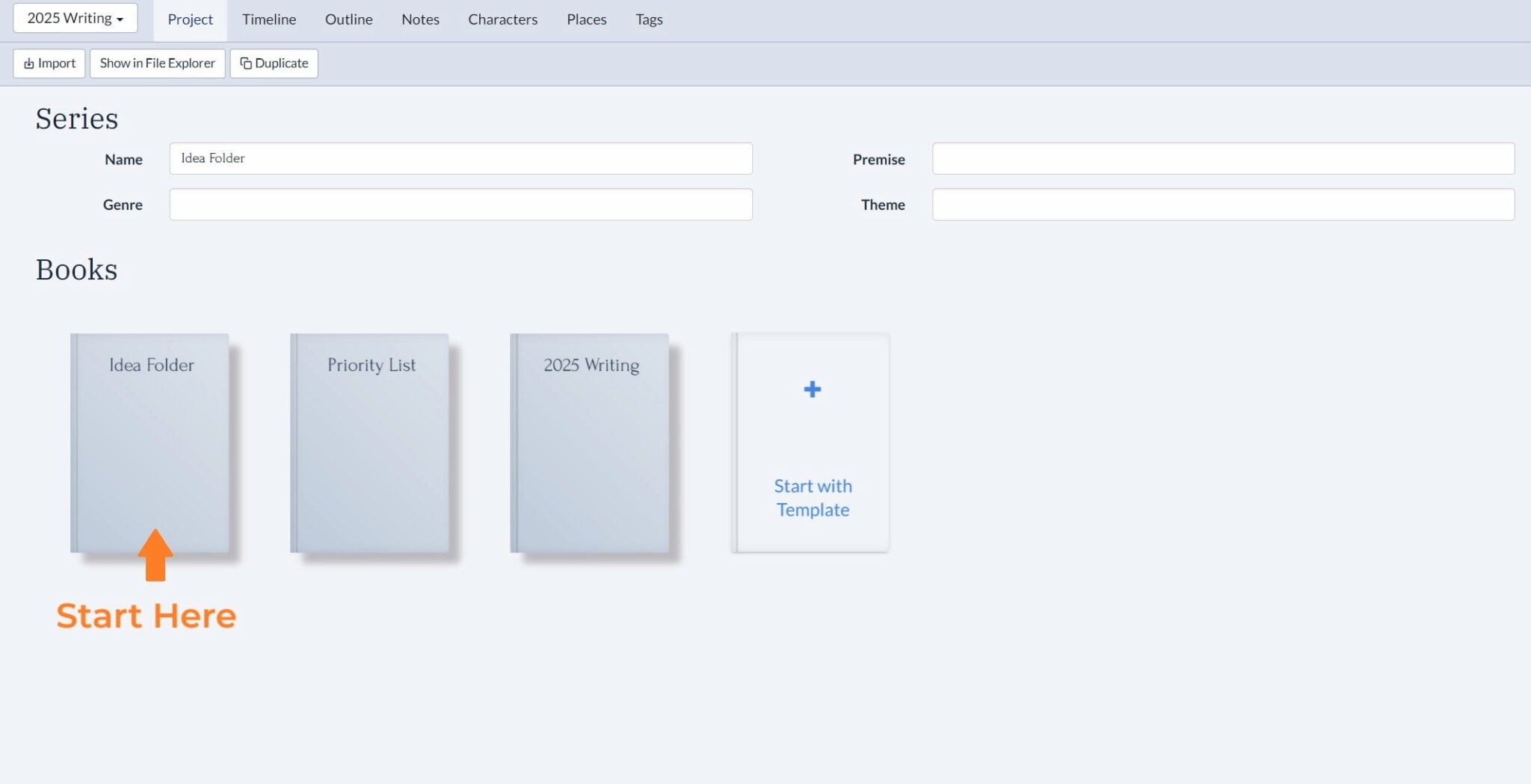Open the Outline tab
Screen dimensions: 1531x784
pyautogui.click(x=348, y=19)
